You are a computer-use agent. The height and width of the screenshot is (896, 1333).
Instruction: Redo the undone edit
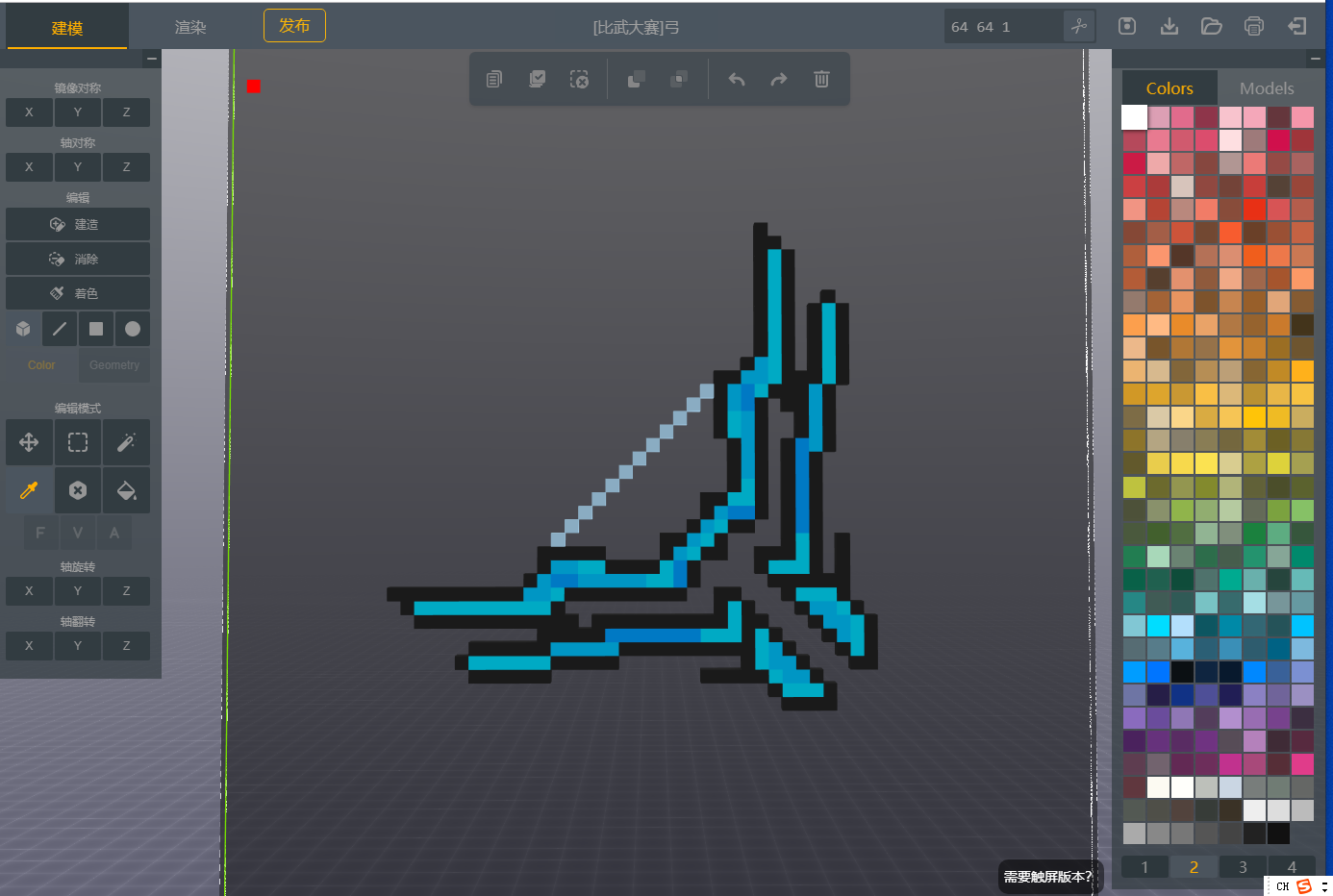coord(779,79)
